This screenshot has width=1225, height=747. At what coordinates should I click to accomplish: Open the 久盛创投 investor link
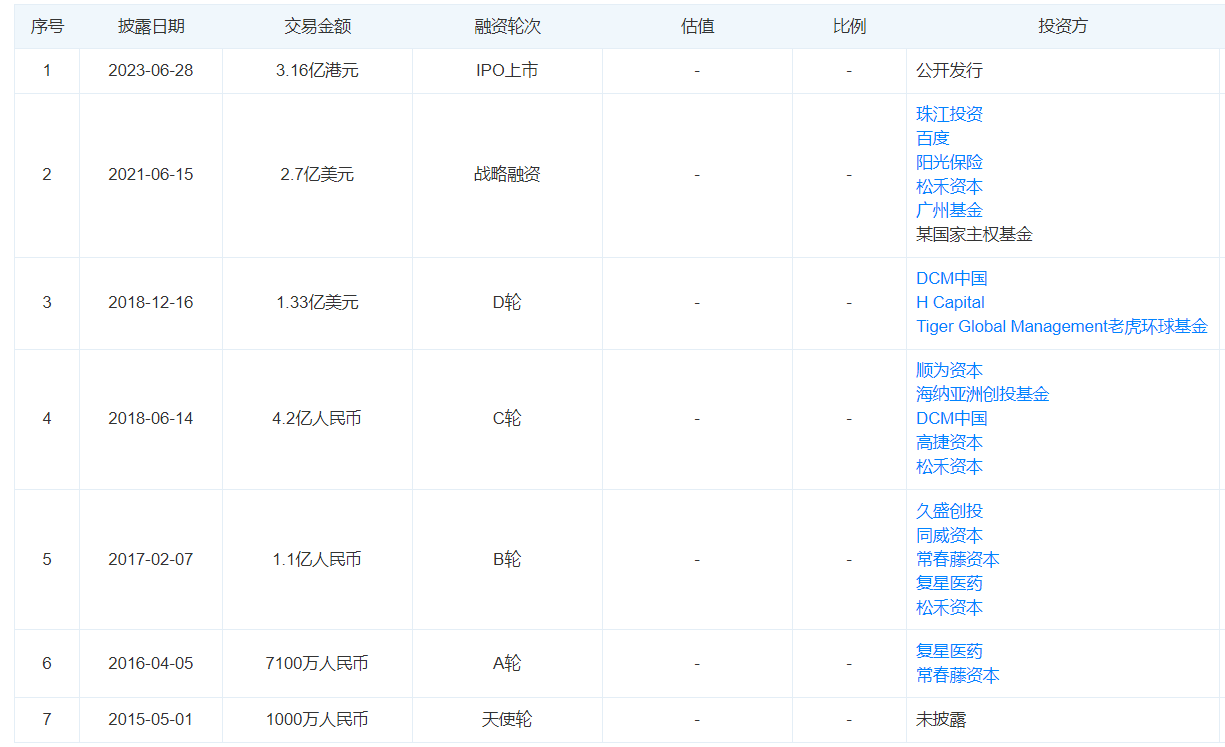[949, 511]
